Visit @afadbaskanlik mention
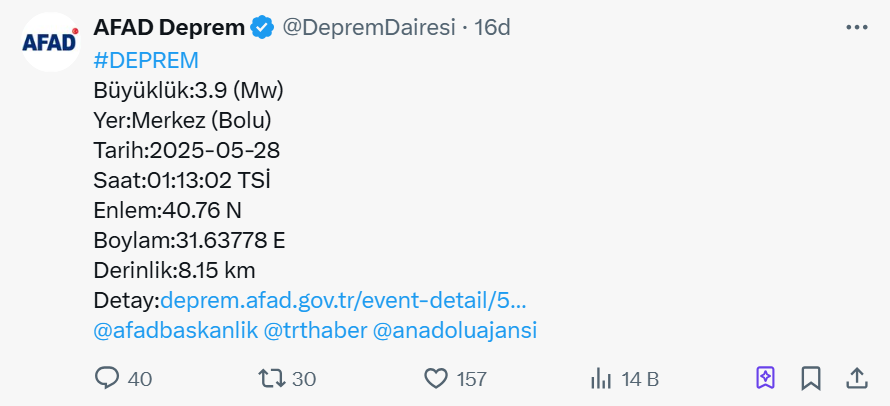 pyautogui.click(x=175, y=330)
